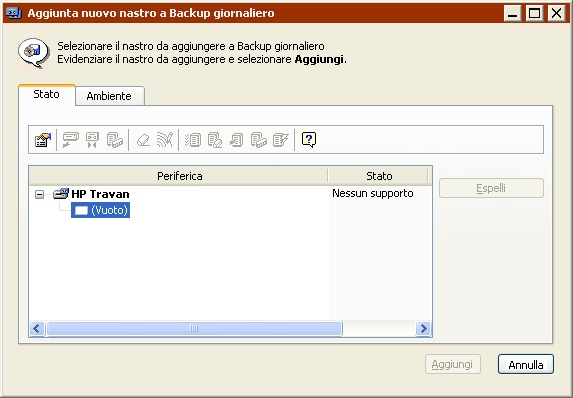Click the Annulla button
573x398 pixels.
pyautogui.click(x=525, y=364)
